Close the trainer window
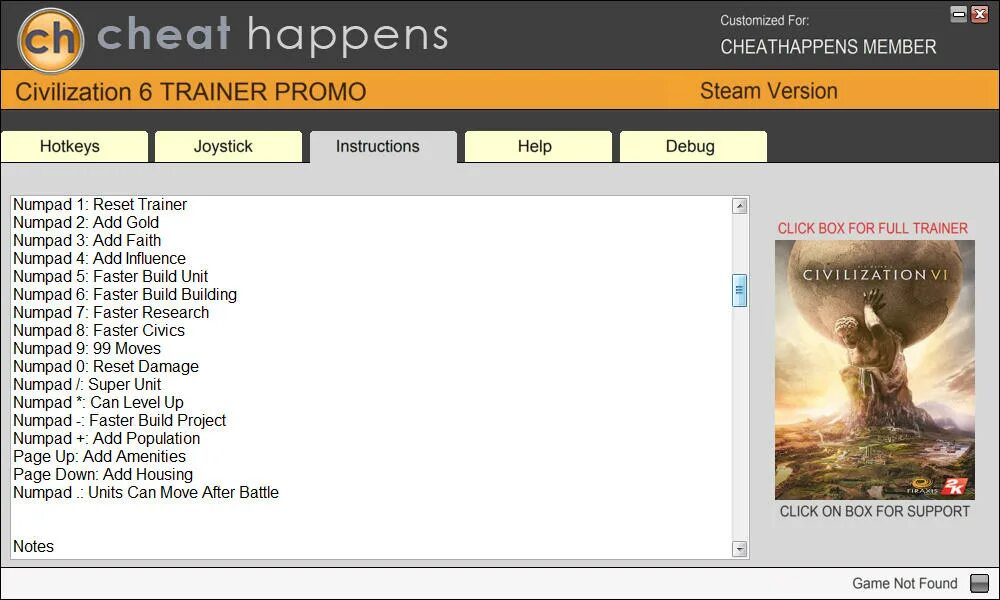Image resolution: width=1000 pixels, height=600 pixels. [x=980, y=14]
